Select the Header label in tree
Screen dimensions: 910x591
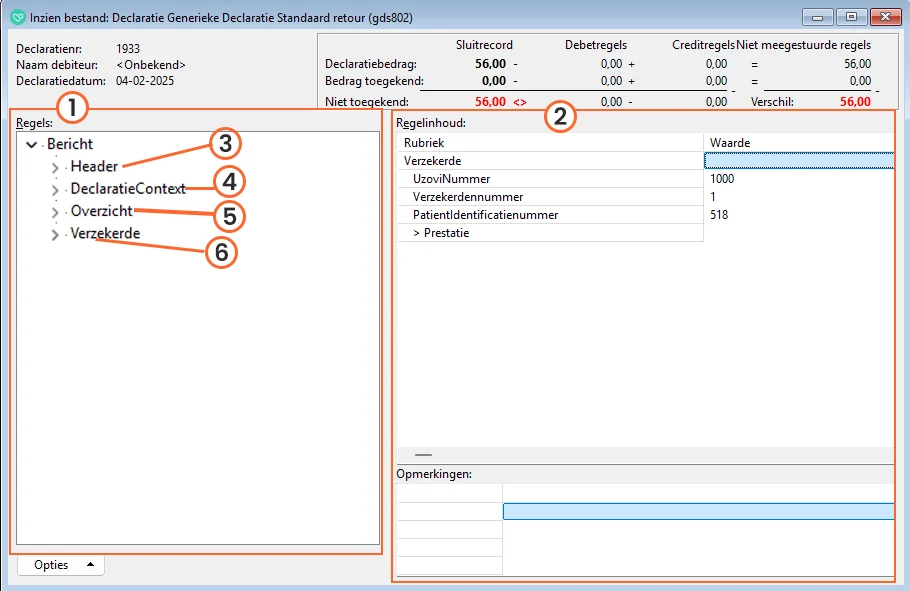(x=94, y=167)
